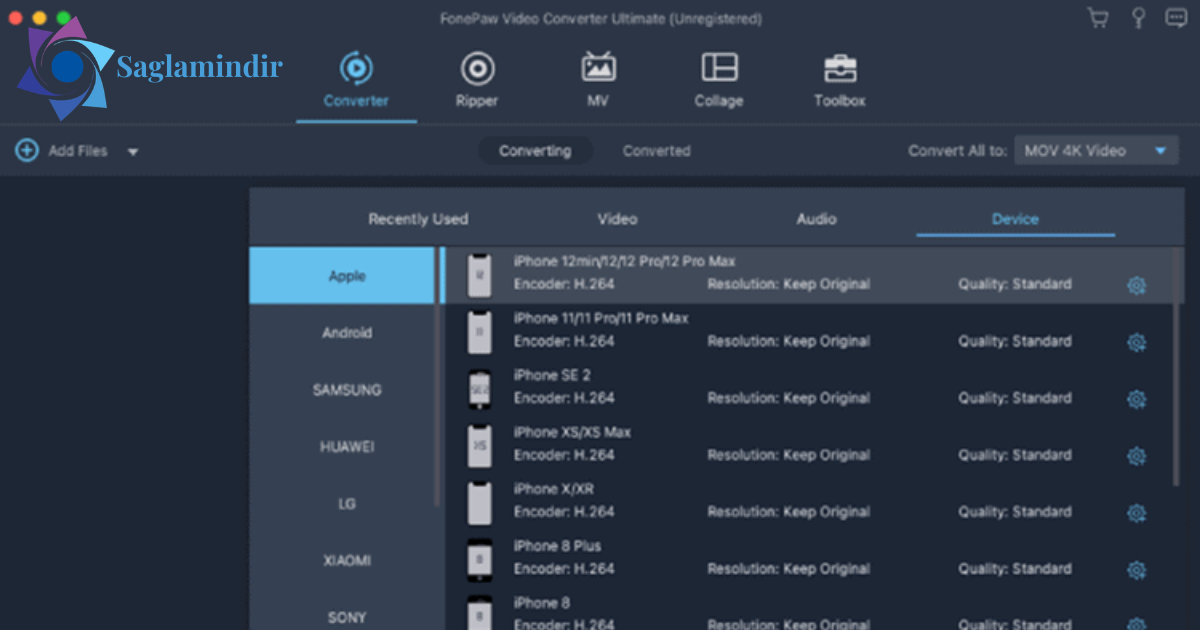Open the MV module
The height and width of the screenshot is (630, 1200).
click(x=598, y=80)
